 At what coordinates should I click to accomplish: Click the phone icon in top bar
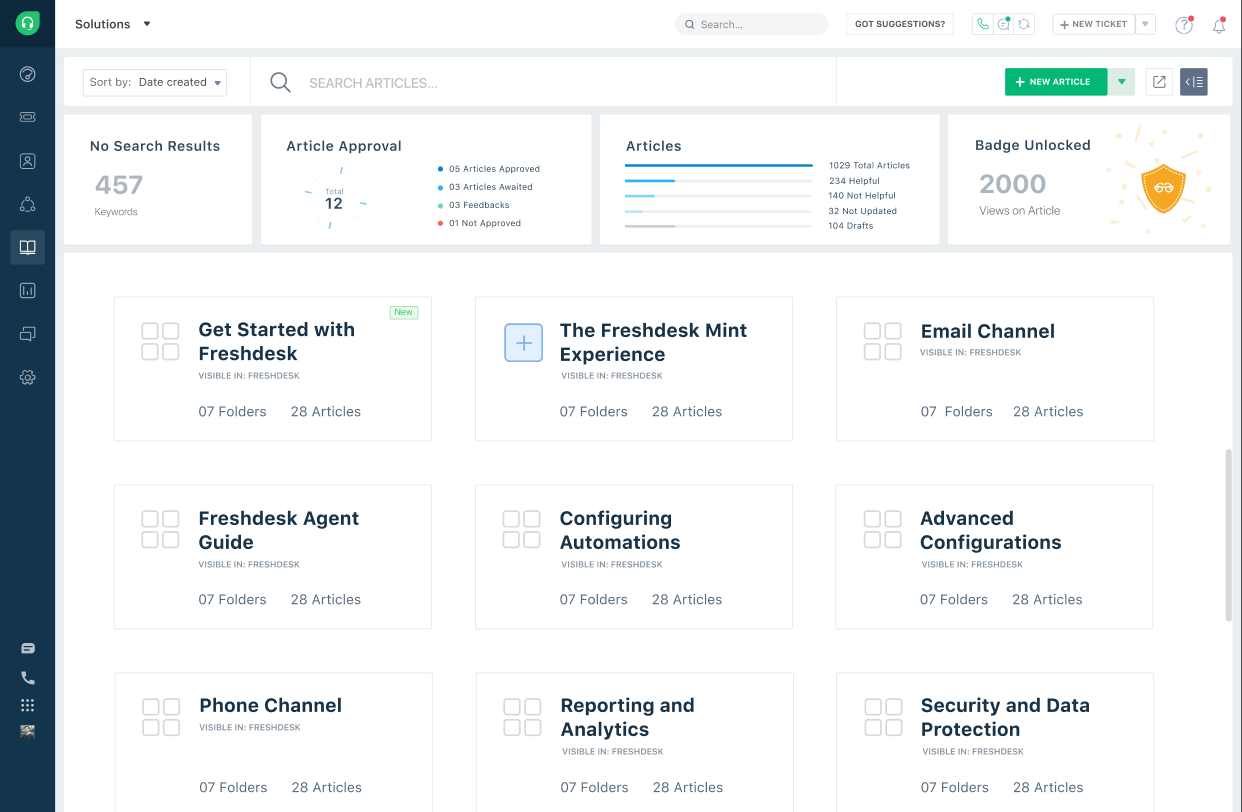982,24
